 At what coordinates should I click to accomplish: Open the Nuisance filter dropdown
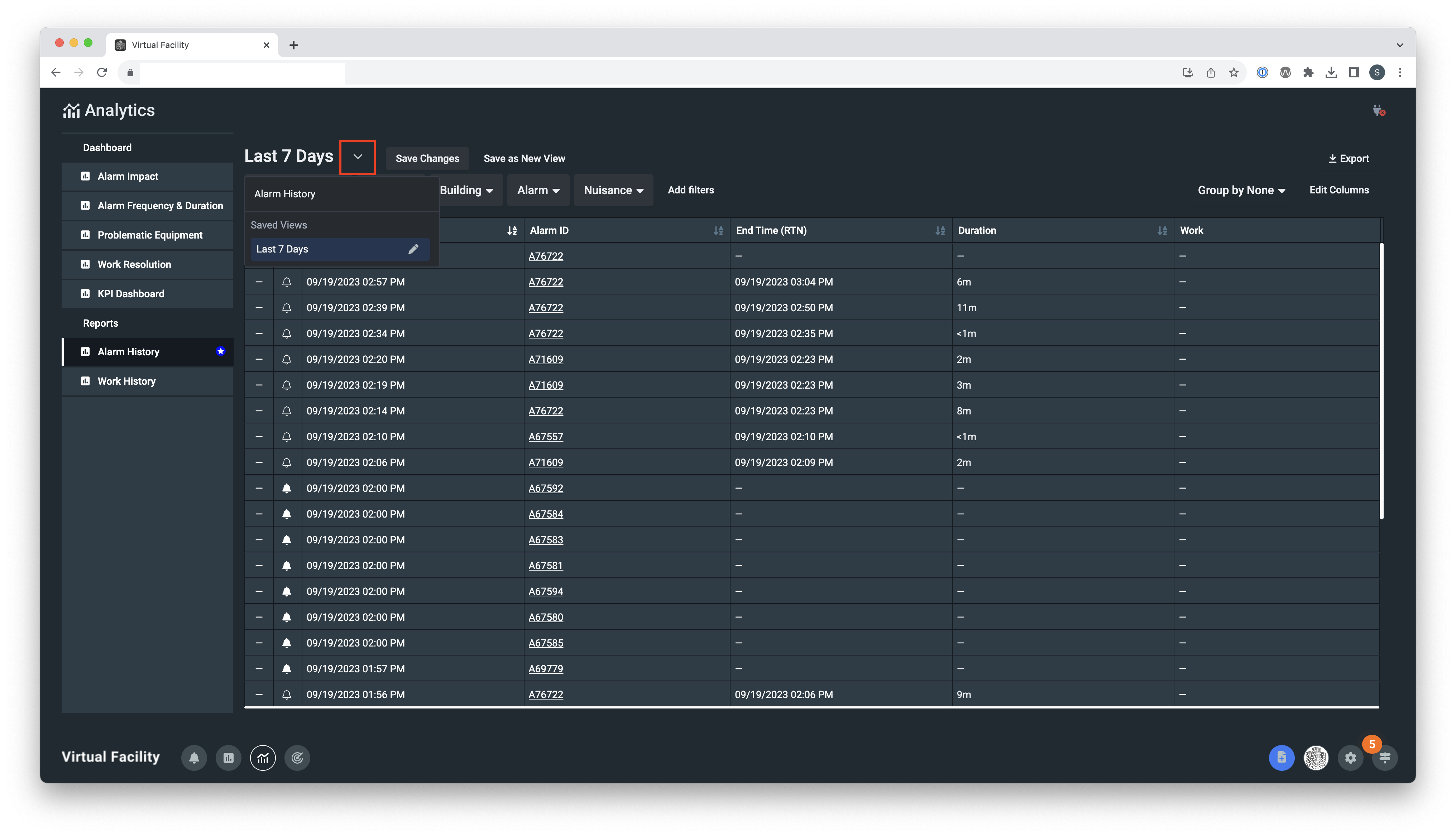tap(613, 190)
